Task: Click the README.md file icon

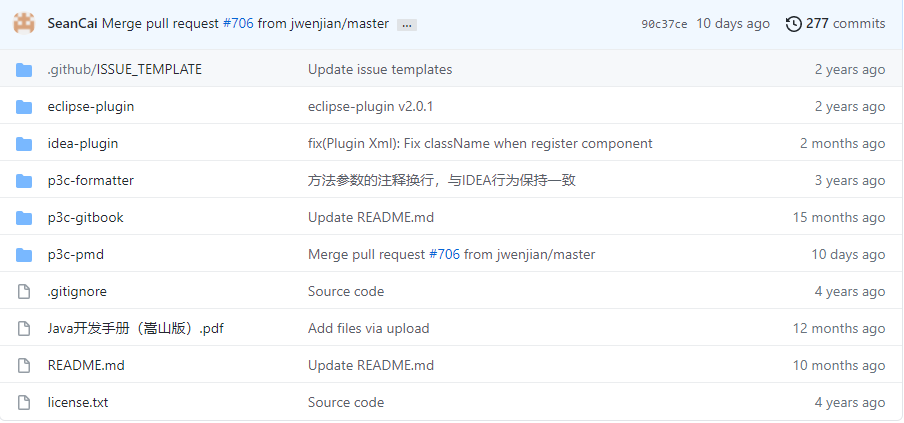Action: 25,366
